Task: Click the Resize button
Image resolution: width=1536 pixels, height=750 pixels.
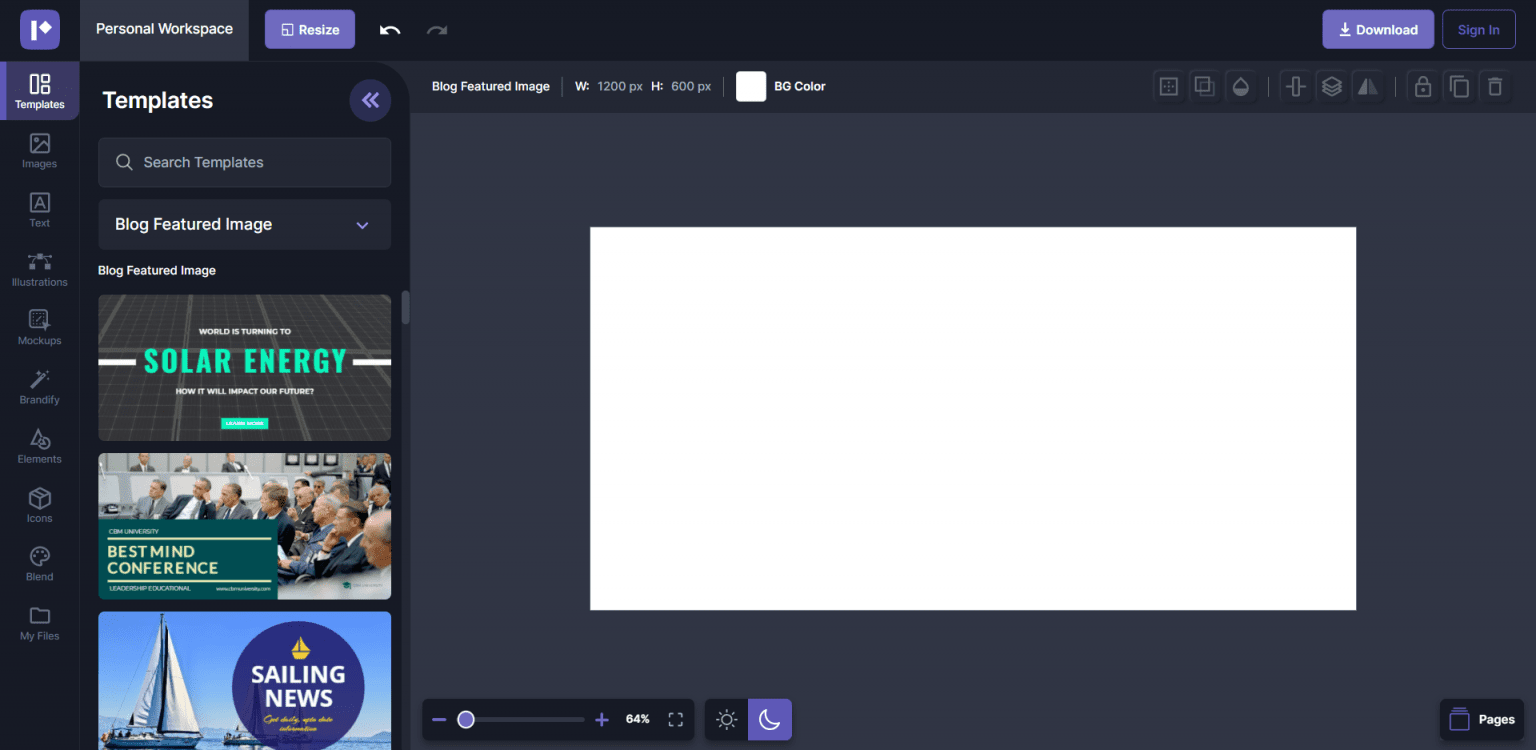Action: pos(310,30)
